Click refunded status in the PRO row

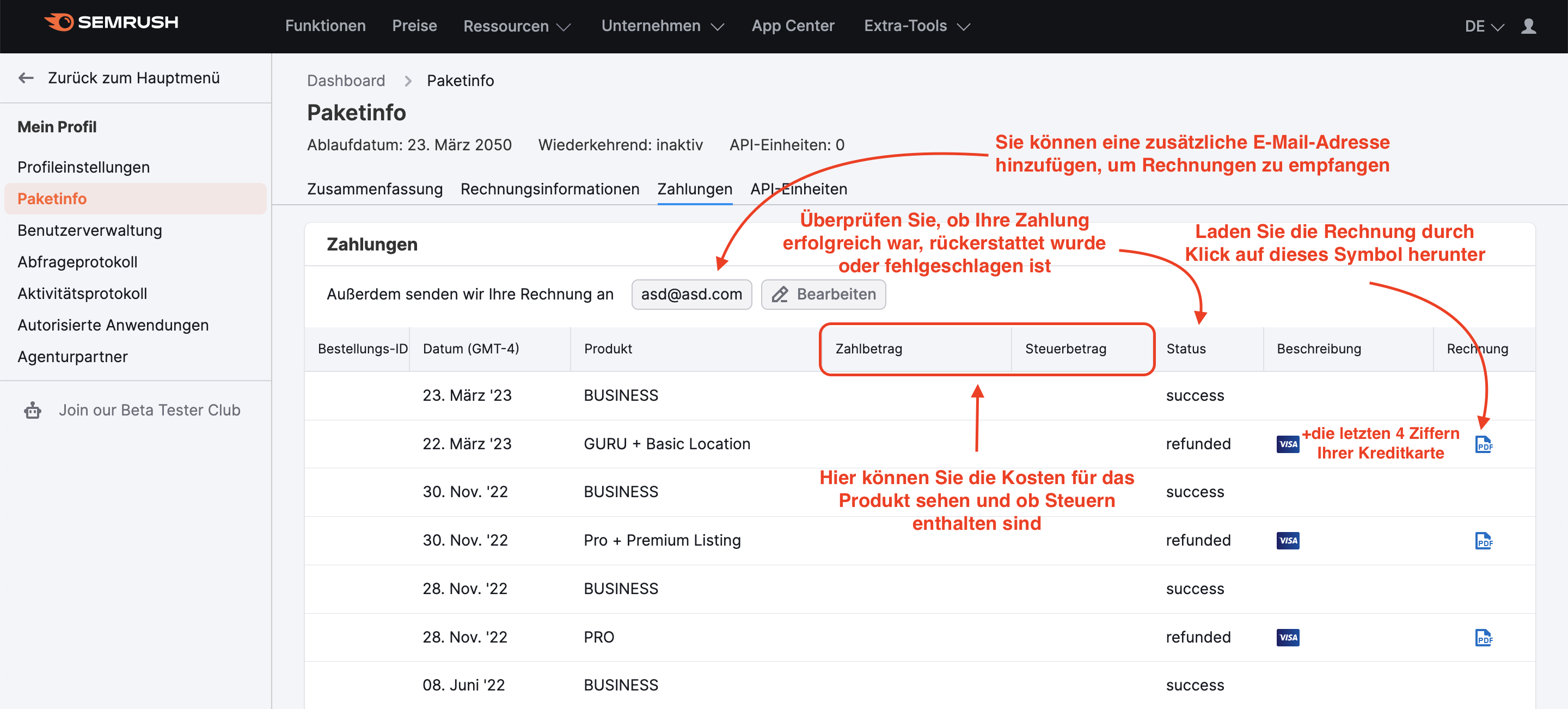click(x=1198, y=637)
